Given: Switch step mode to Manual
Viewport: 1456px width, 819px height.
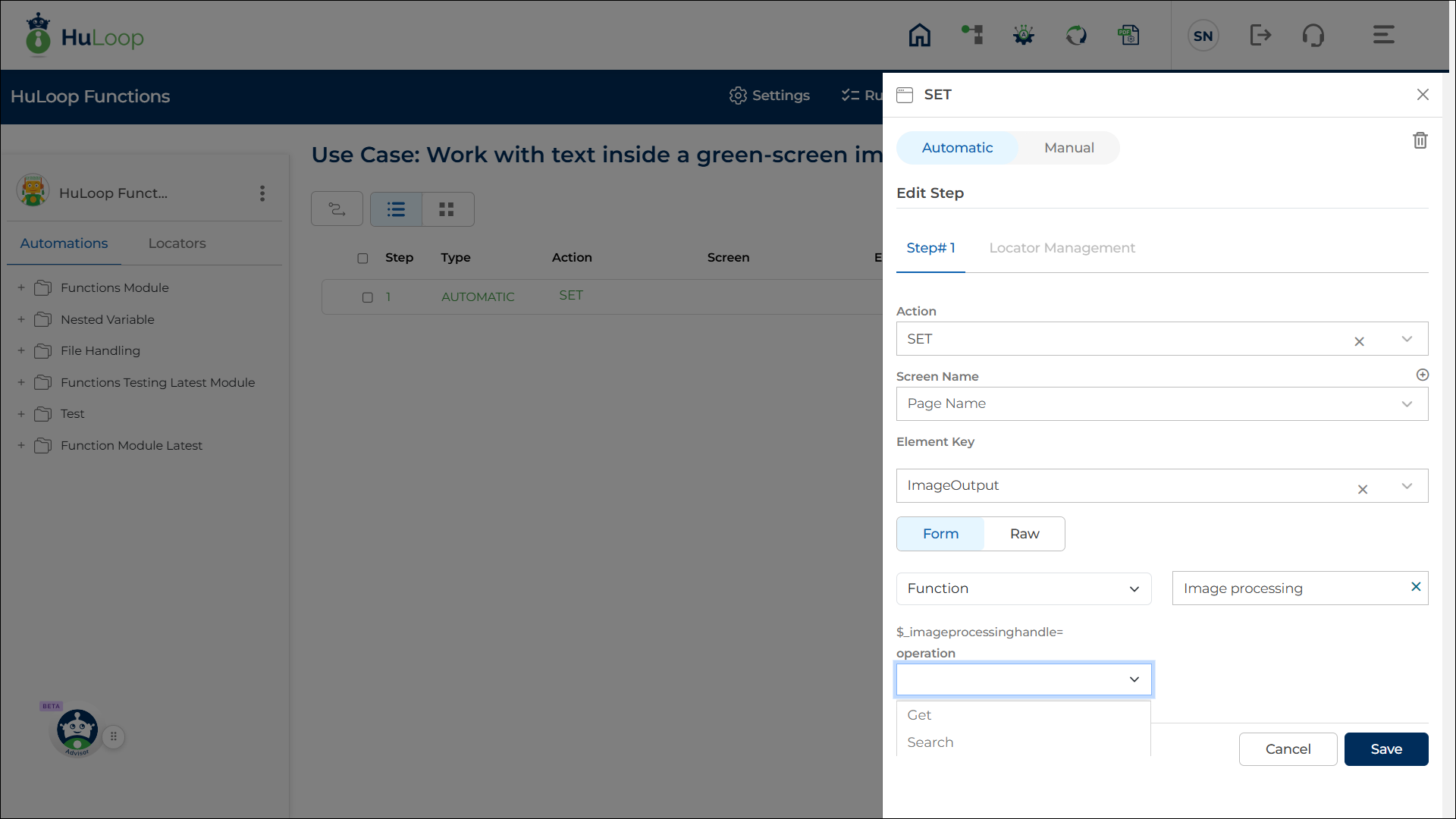Looking at the screenshot, I should pos(1068,148).
